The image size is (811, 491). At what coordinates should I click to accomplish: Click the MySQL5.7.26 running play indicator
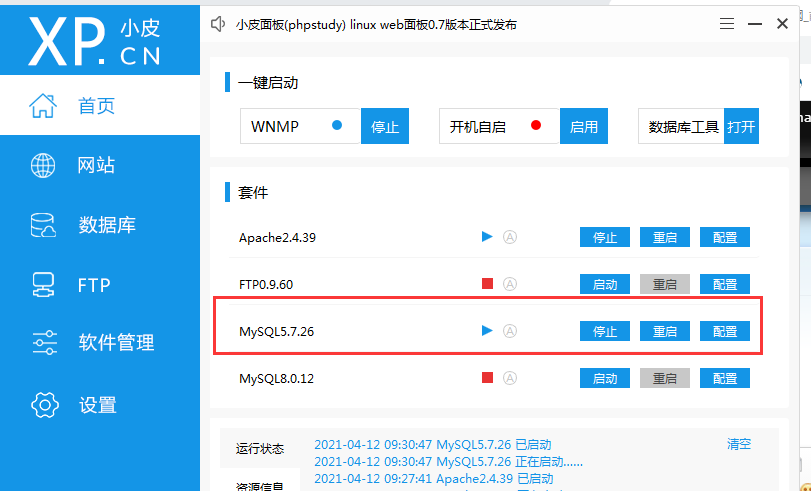[487, 331]
